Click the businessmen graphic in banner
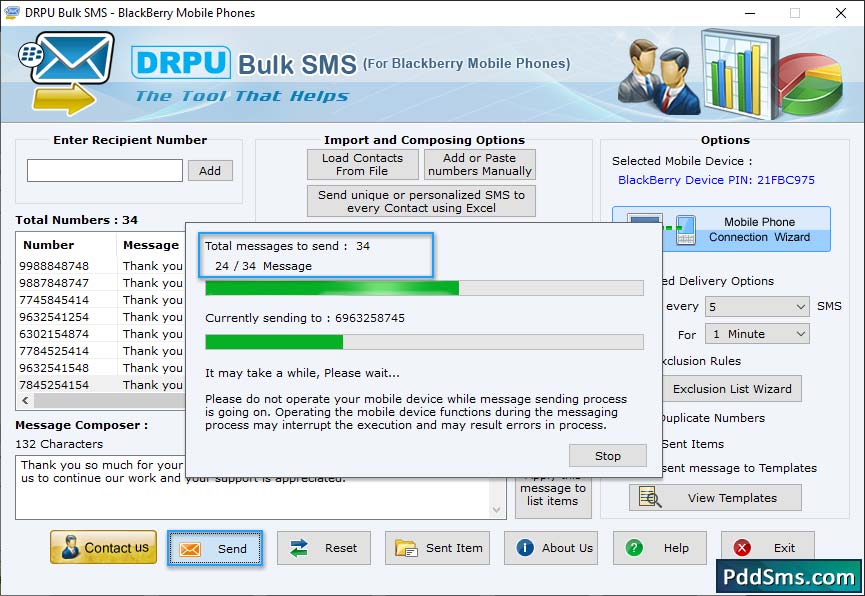Screen dimensions: 865x596 [x=658, y=77]
